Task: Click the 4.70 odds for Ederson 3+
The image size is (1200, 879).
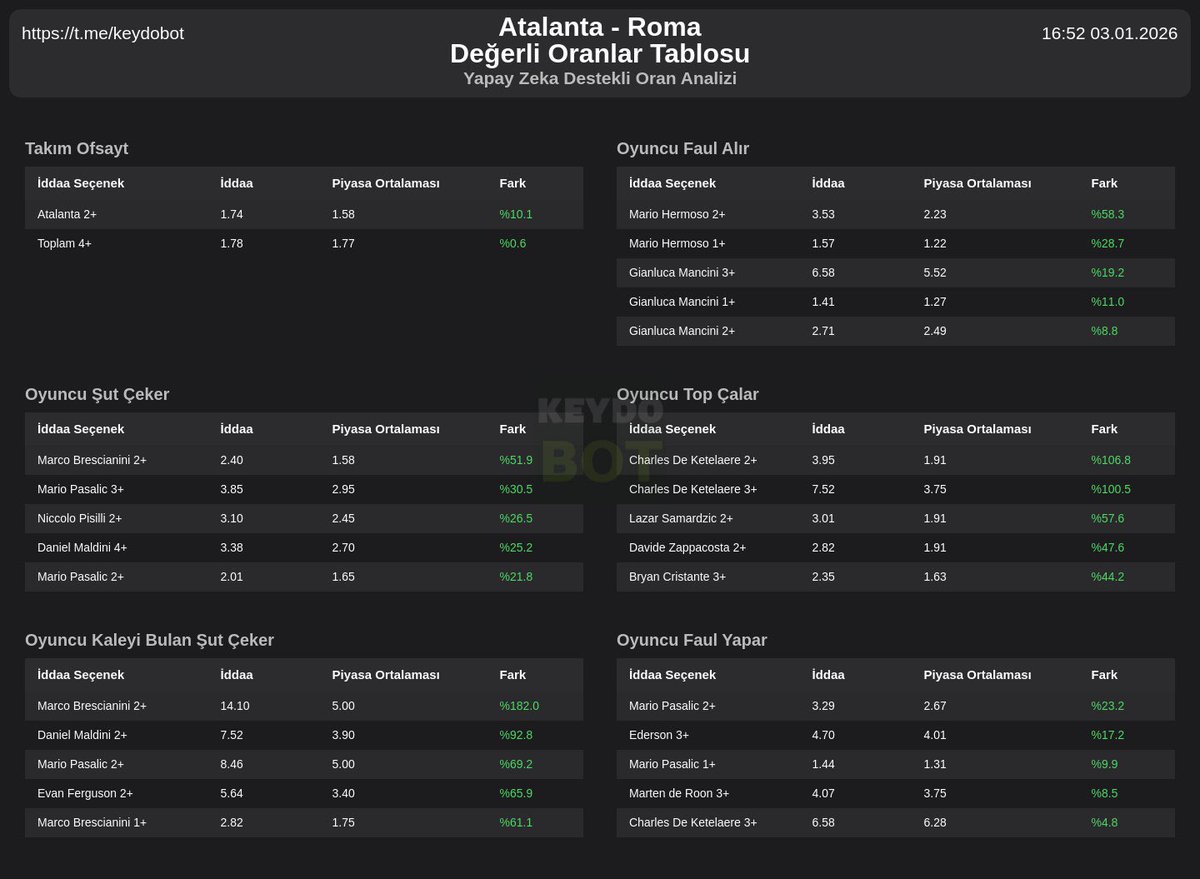Action: pyautogui.click(x=823, y=734)
